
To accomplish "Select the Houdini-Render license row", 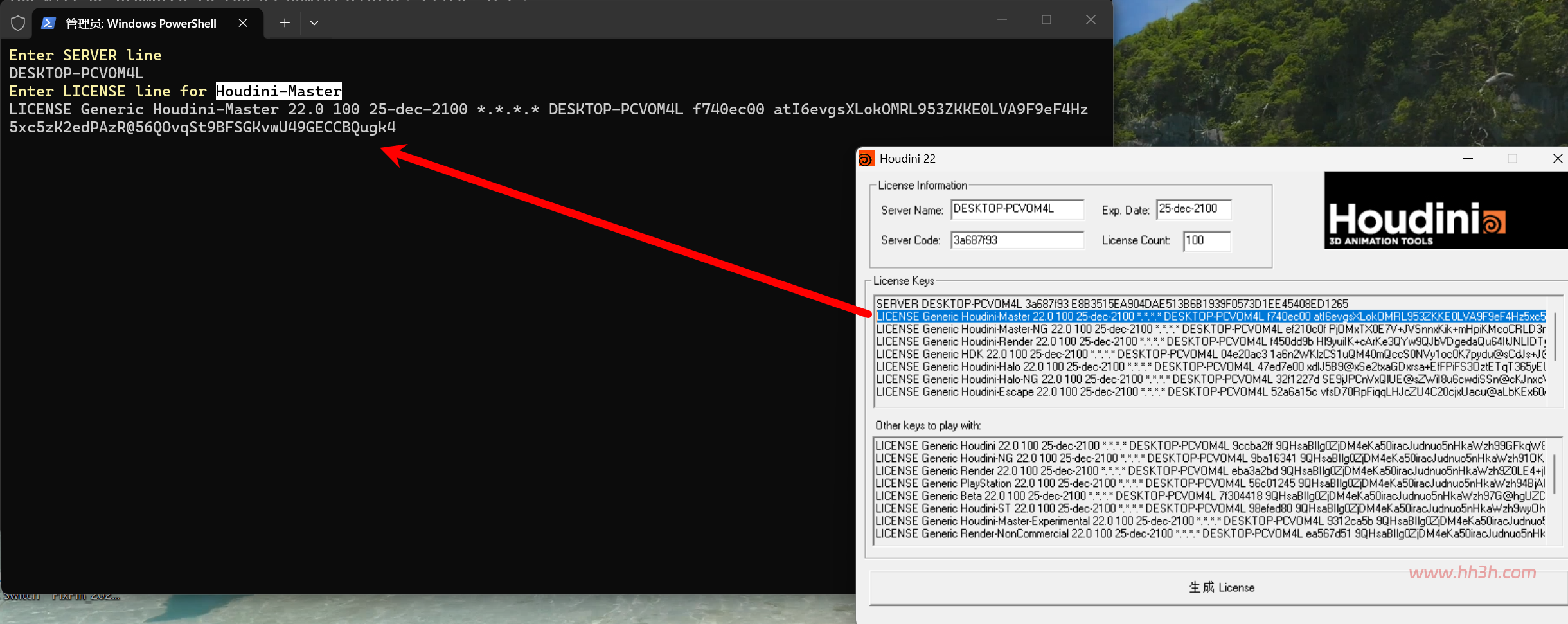I will (1211, 341).
